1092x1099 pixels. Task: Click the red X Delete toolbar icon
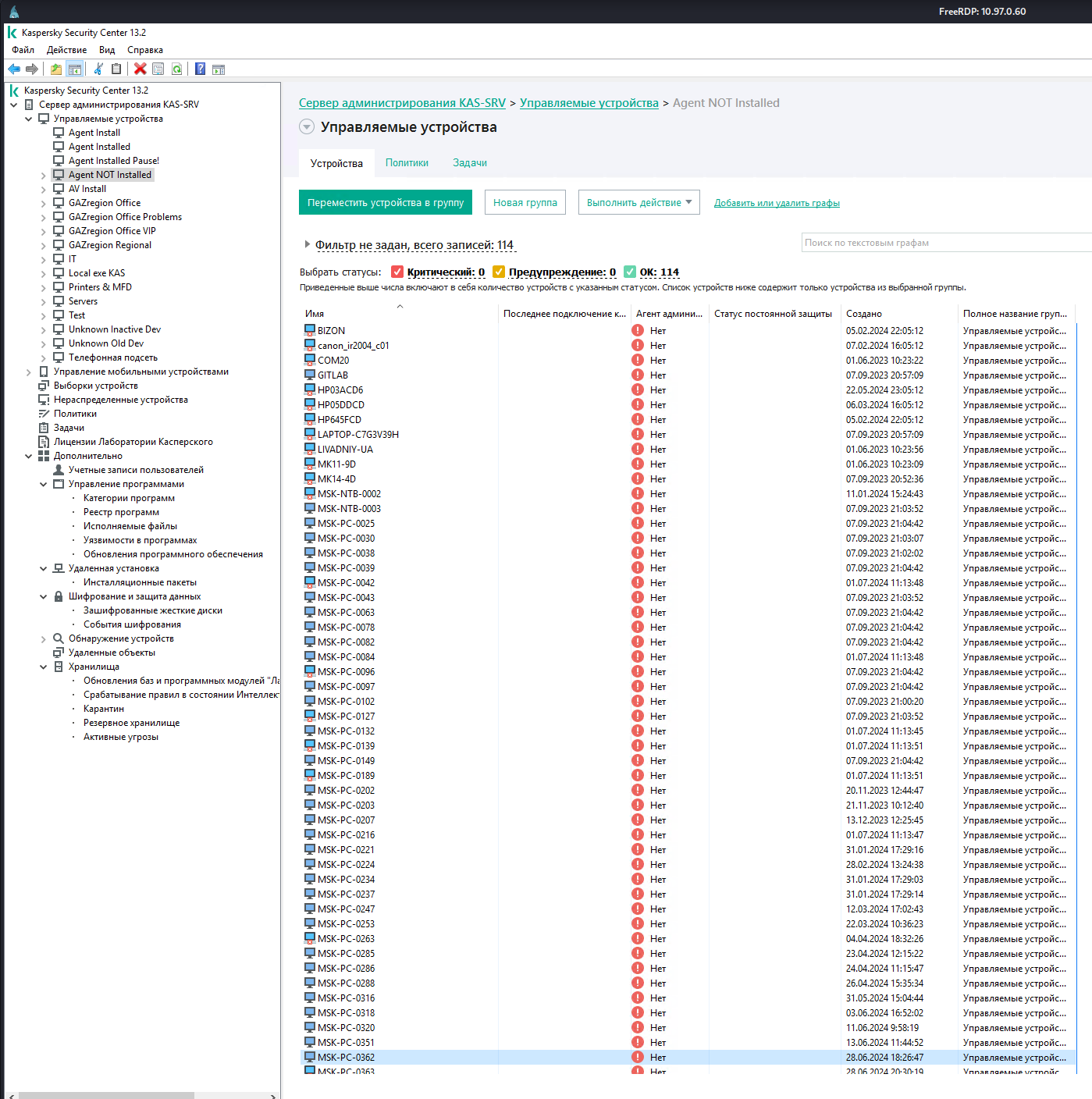click(141, 69)
